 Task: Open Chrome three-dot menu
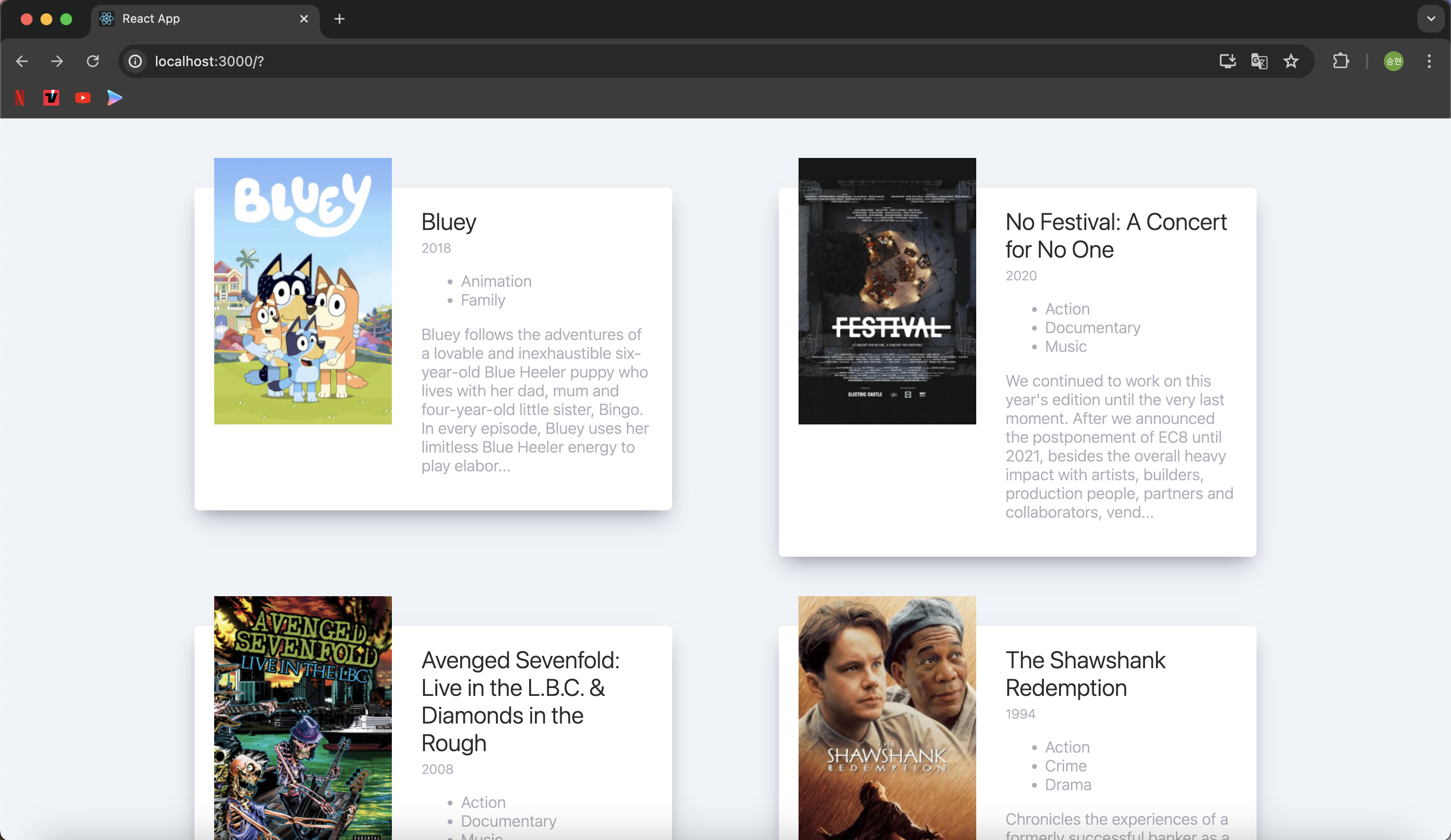pos(1429,61)
